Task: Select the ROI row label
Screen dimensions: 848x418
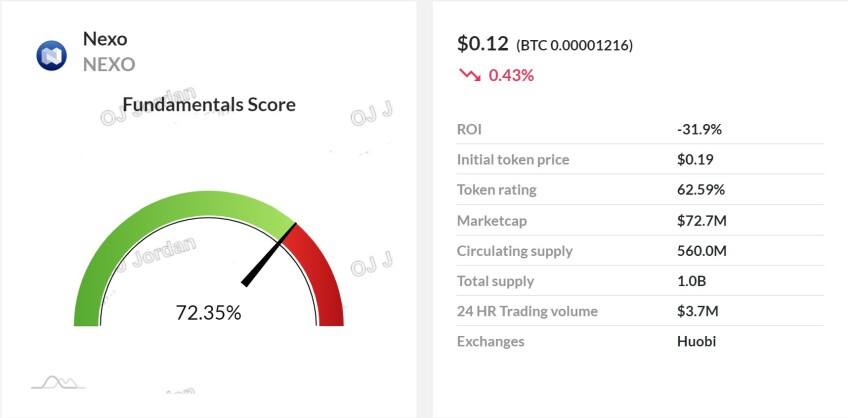Action: point(469,129)
